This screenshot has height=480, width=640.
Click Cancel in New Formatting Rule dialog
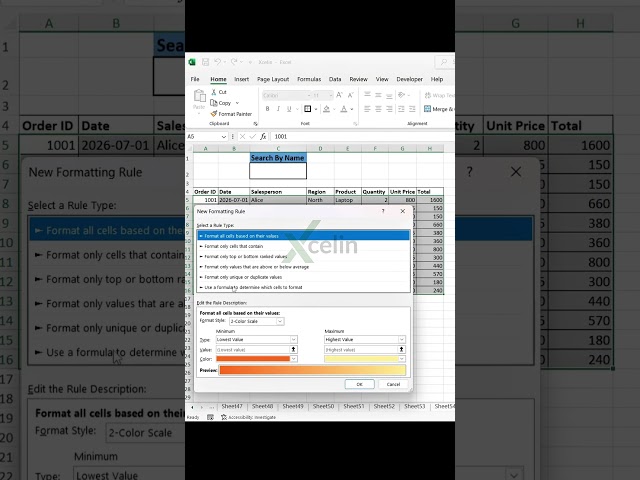pos(393,384)
